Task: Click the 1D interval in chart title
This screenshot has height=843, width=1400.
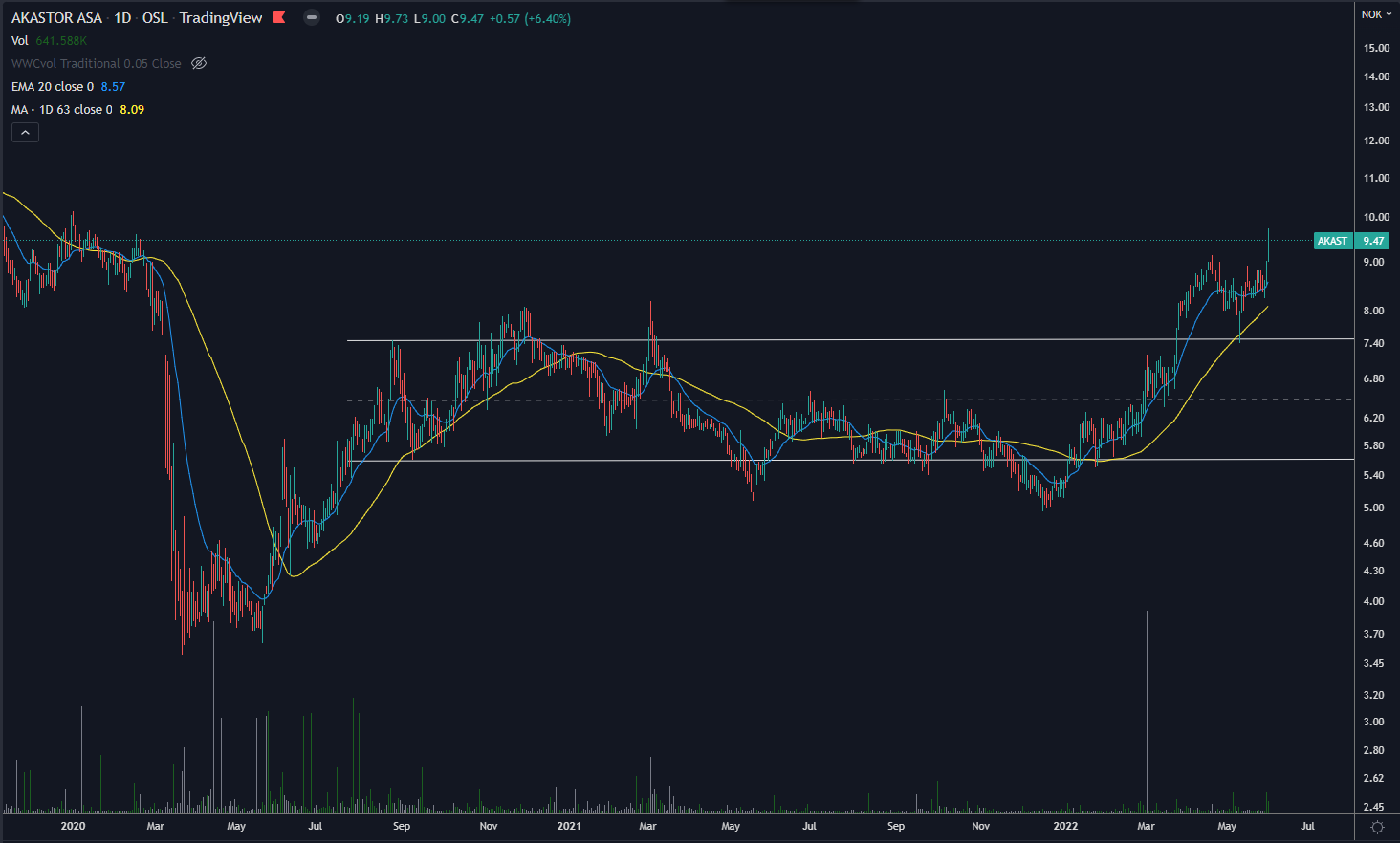Action: point(122,18)
